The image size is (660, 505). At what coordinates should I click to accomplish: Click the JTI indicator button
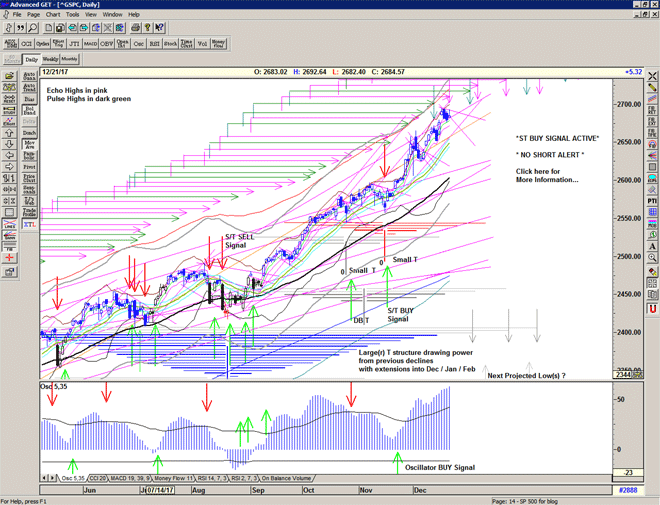(75, 43)
